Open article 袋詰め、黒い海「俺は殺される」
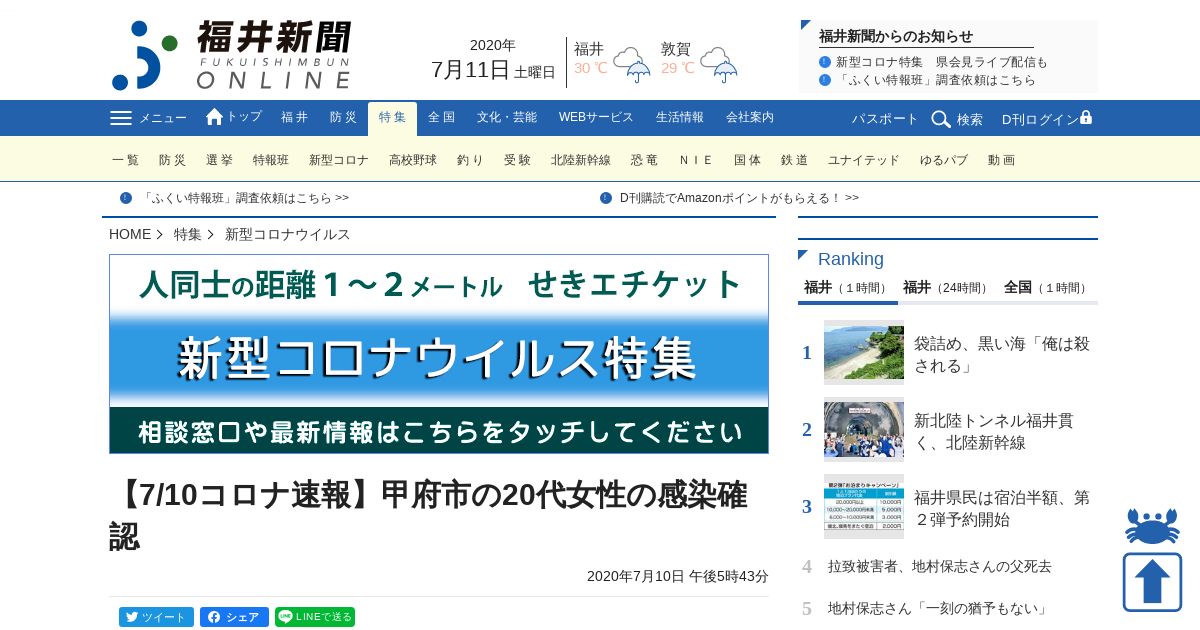Image resolution: width=1200 pixels, height=630 pixels. (x=1002, y=354)
